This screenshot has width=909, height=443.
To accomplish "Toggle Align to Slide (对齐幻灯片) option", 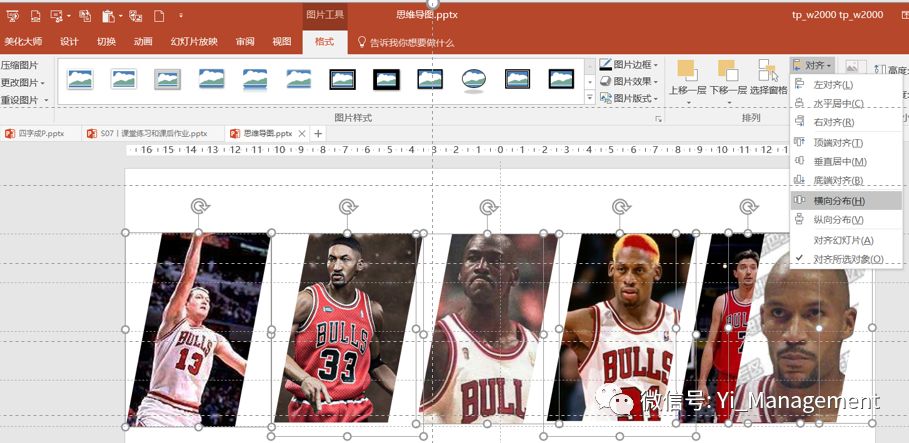I will pyautogui.click(x=845, y=240).
